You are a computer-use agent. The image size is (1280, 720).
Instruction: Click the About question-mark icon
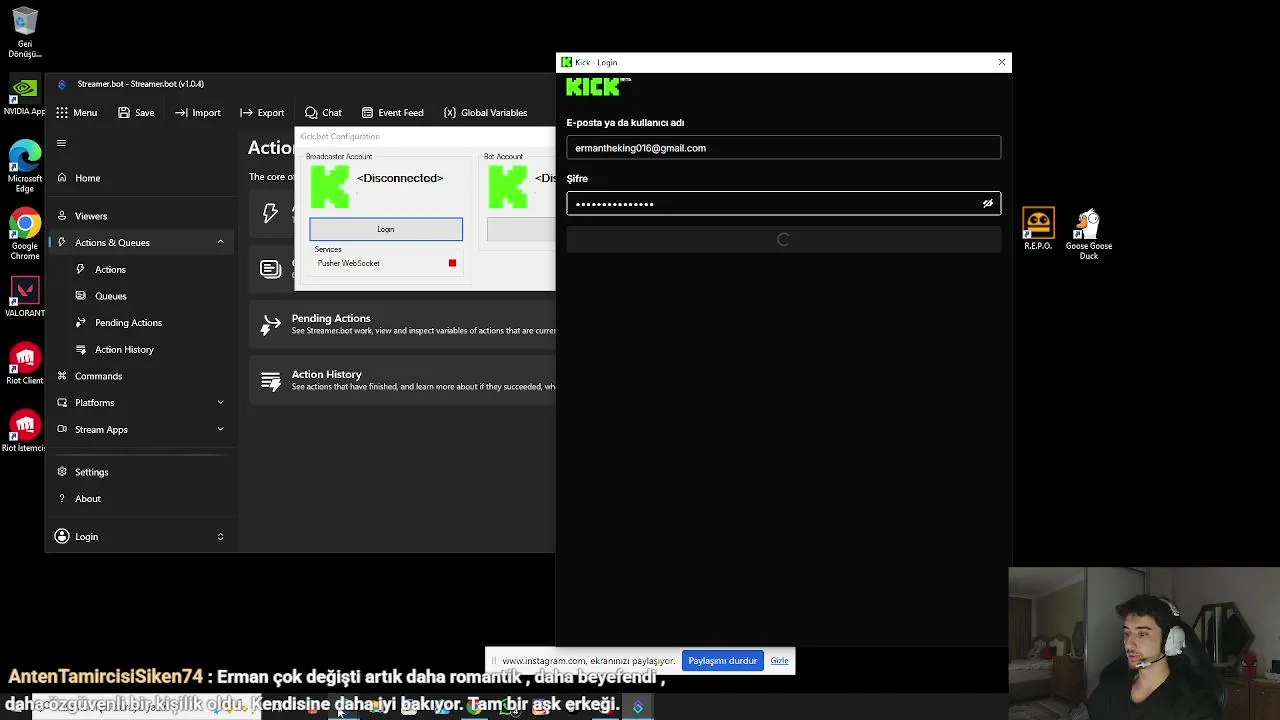pos(62,499)
